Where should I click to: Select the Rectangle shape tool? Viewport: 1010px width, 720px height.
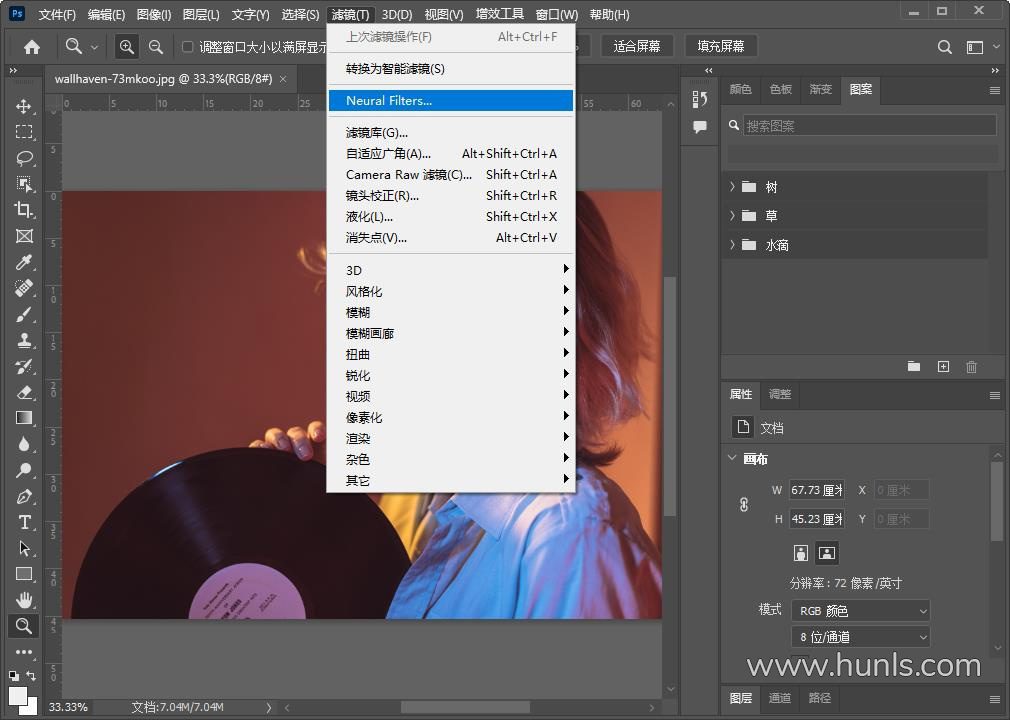point(24,574)
